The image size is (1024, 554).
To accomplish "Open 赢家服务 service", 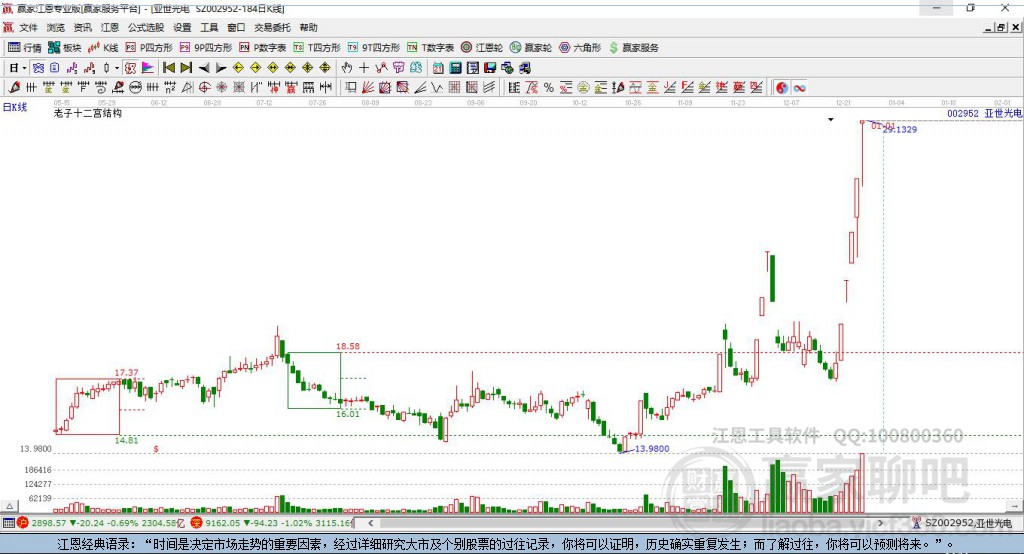I will tap(633, 48).
